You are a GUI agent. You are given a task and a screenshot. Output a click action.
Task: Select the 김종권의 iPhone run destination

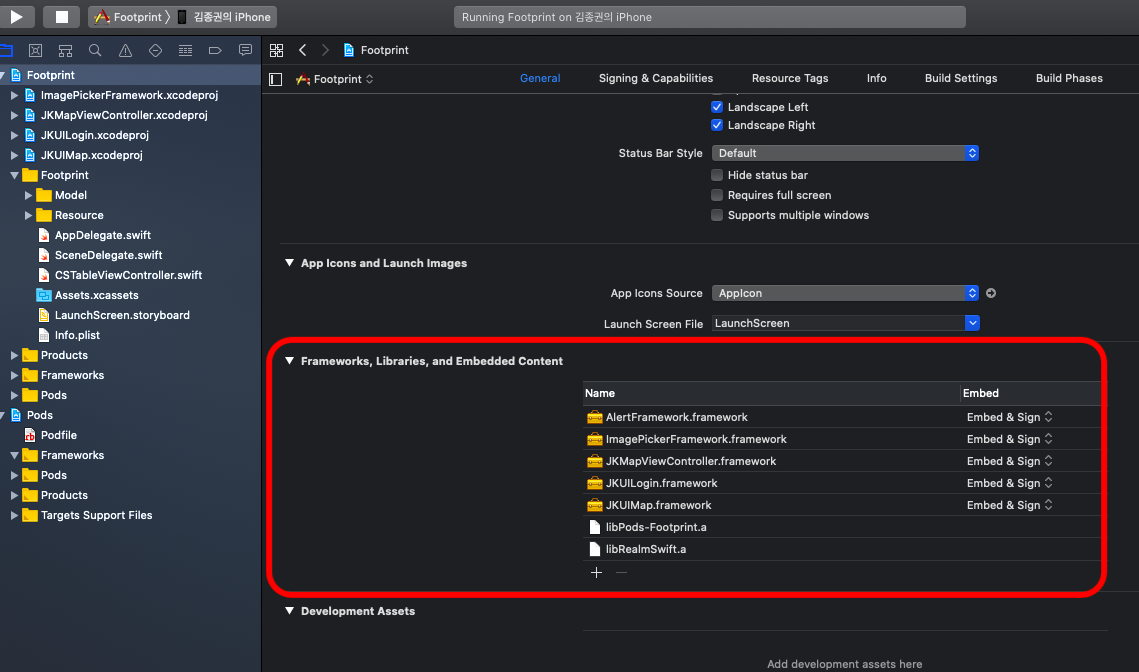click(x=224, y=17)
